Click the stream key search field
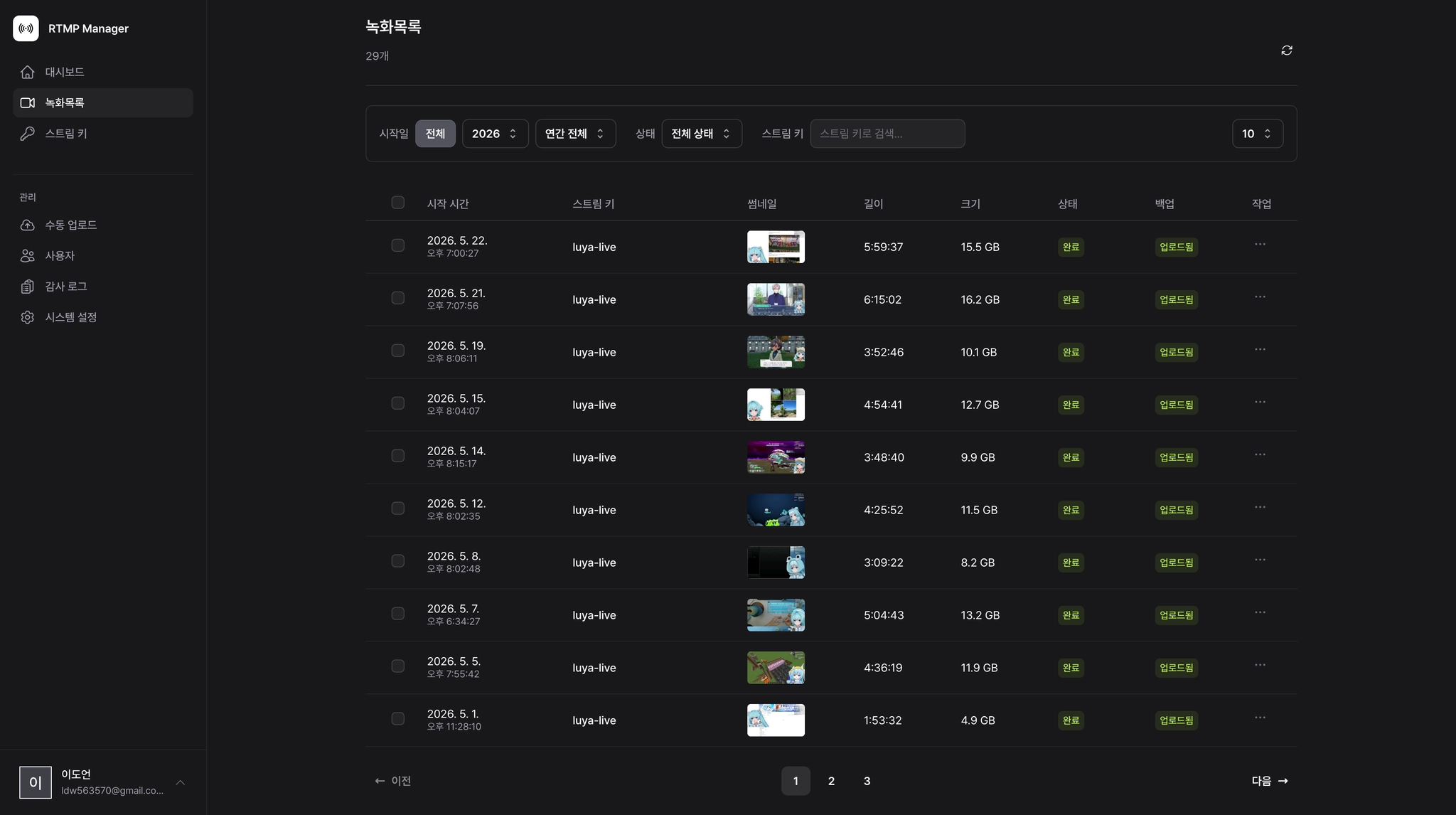This screenshot has width=1456, height=815. click(x=887, y=134)
